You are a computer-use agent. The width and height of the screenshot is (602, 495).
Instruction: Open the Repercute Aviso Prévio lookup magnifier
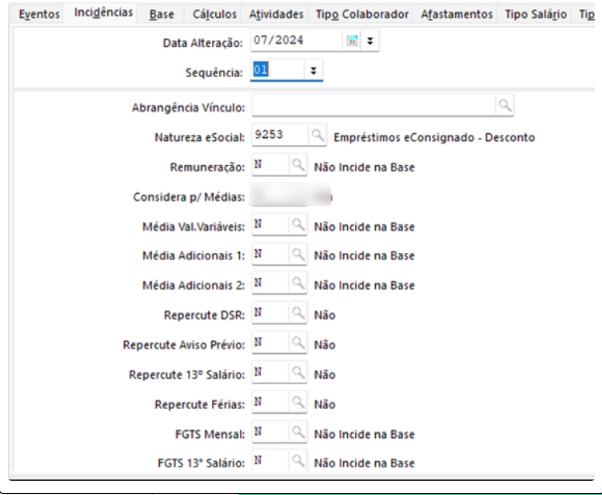tap(298, 343)
